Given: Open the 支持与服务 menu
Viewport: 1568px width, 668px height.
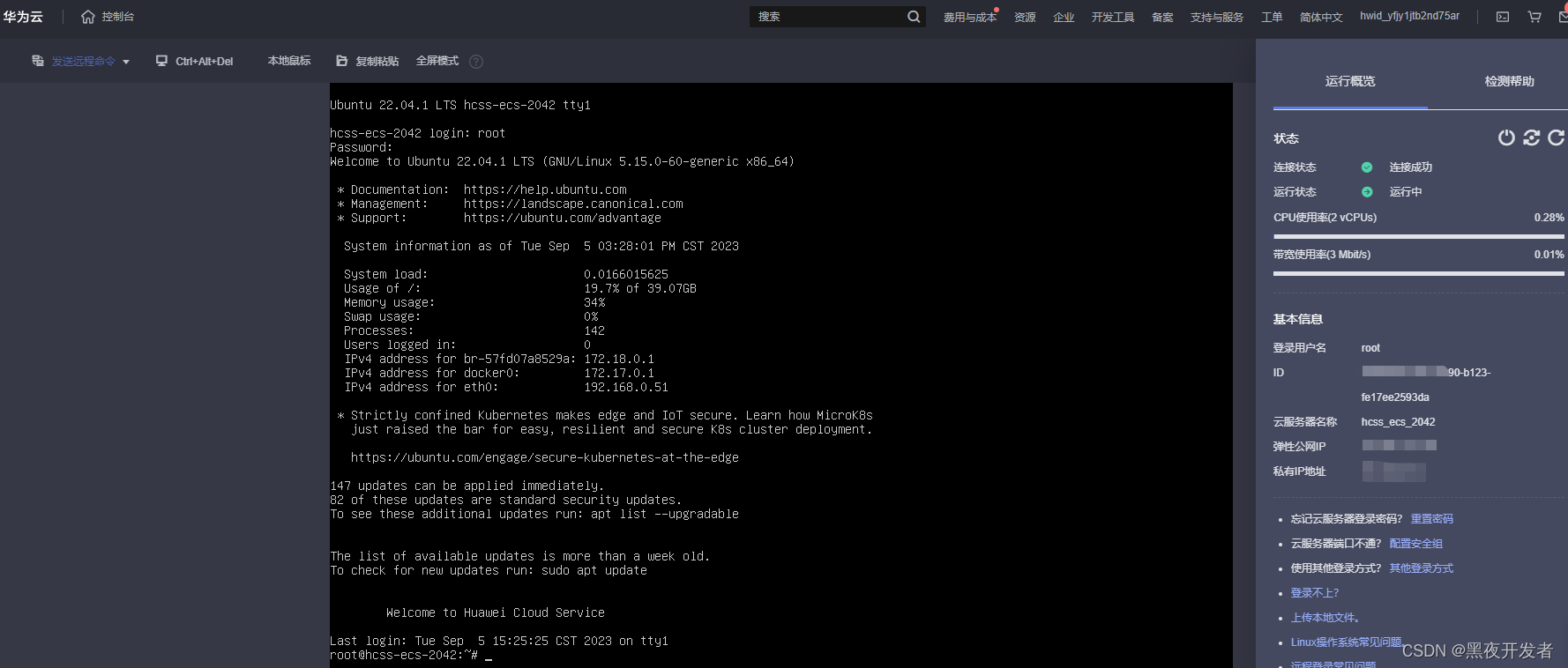Looking at the screenshot, I should [x=1217, y=18].
